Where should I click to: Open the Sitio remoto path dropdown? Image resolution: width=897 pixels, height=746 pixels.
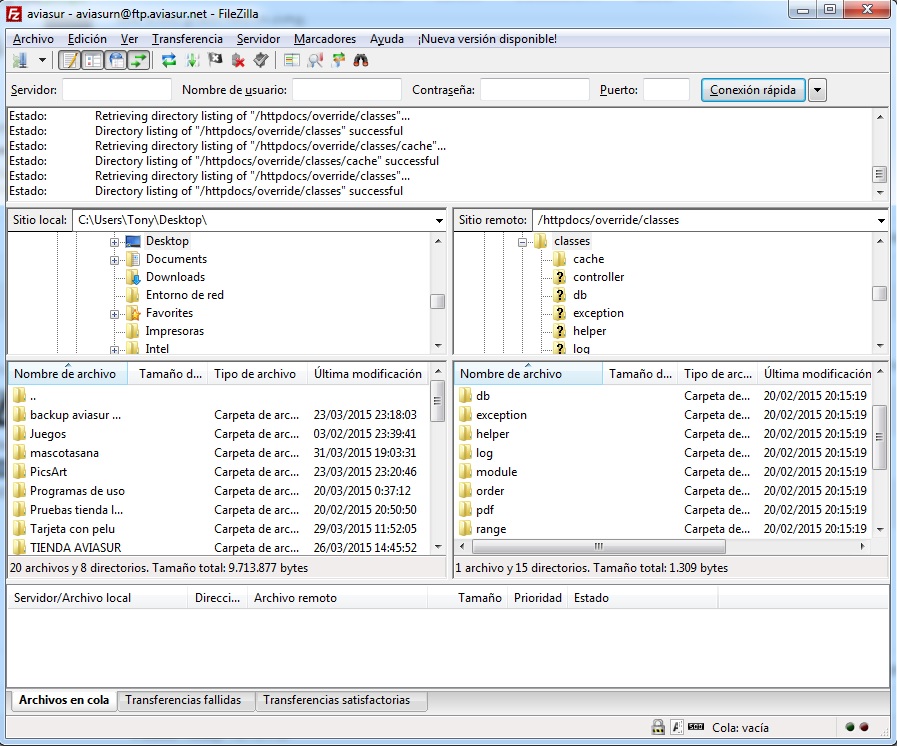[x=881, y=220]
